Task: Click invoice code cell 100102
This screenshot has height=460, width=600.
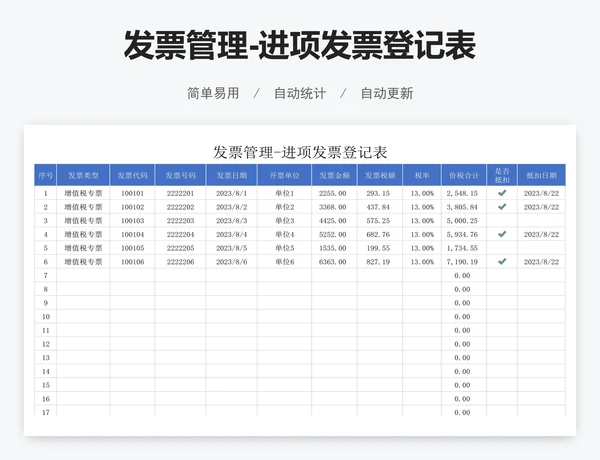Action: 132,207
